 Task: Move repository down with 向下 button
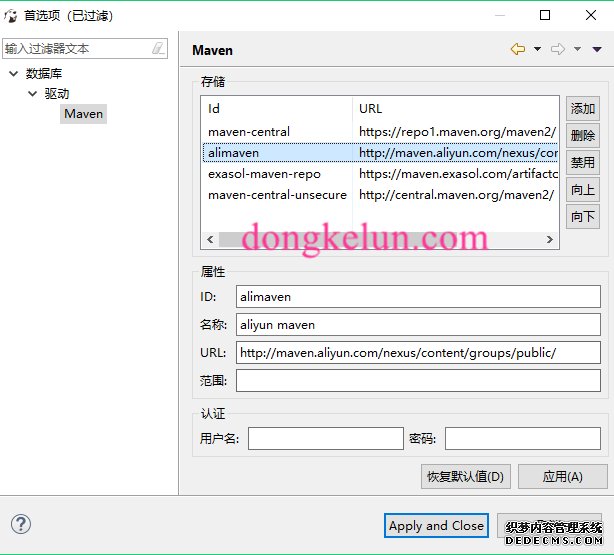tap(582, 216)
